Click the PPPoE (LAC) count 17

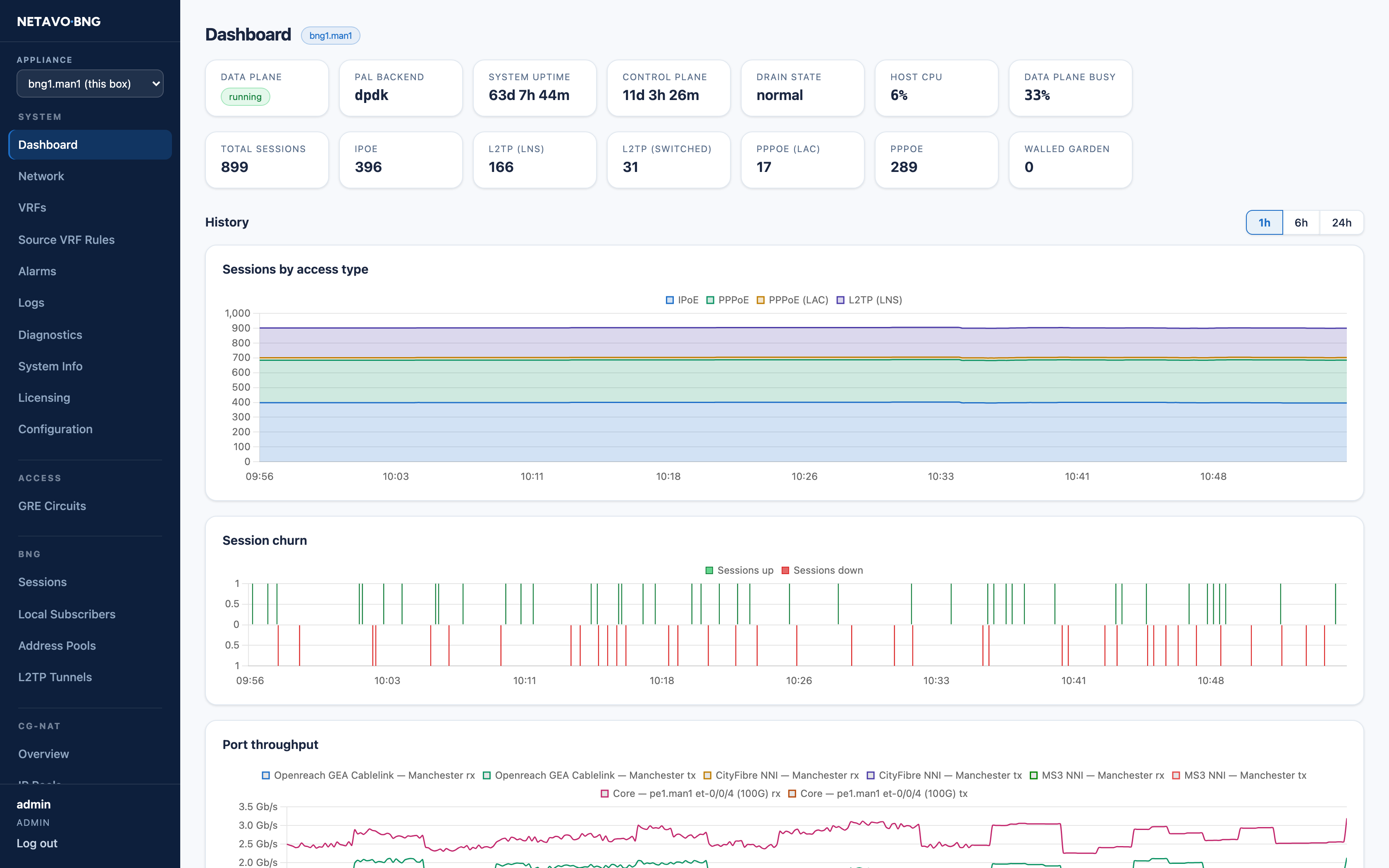point(764,167)
